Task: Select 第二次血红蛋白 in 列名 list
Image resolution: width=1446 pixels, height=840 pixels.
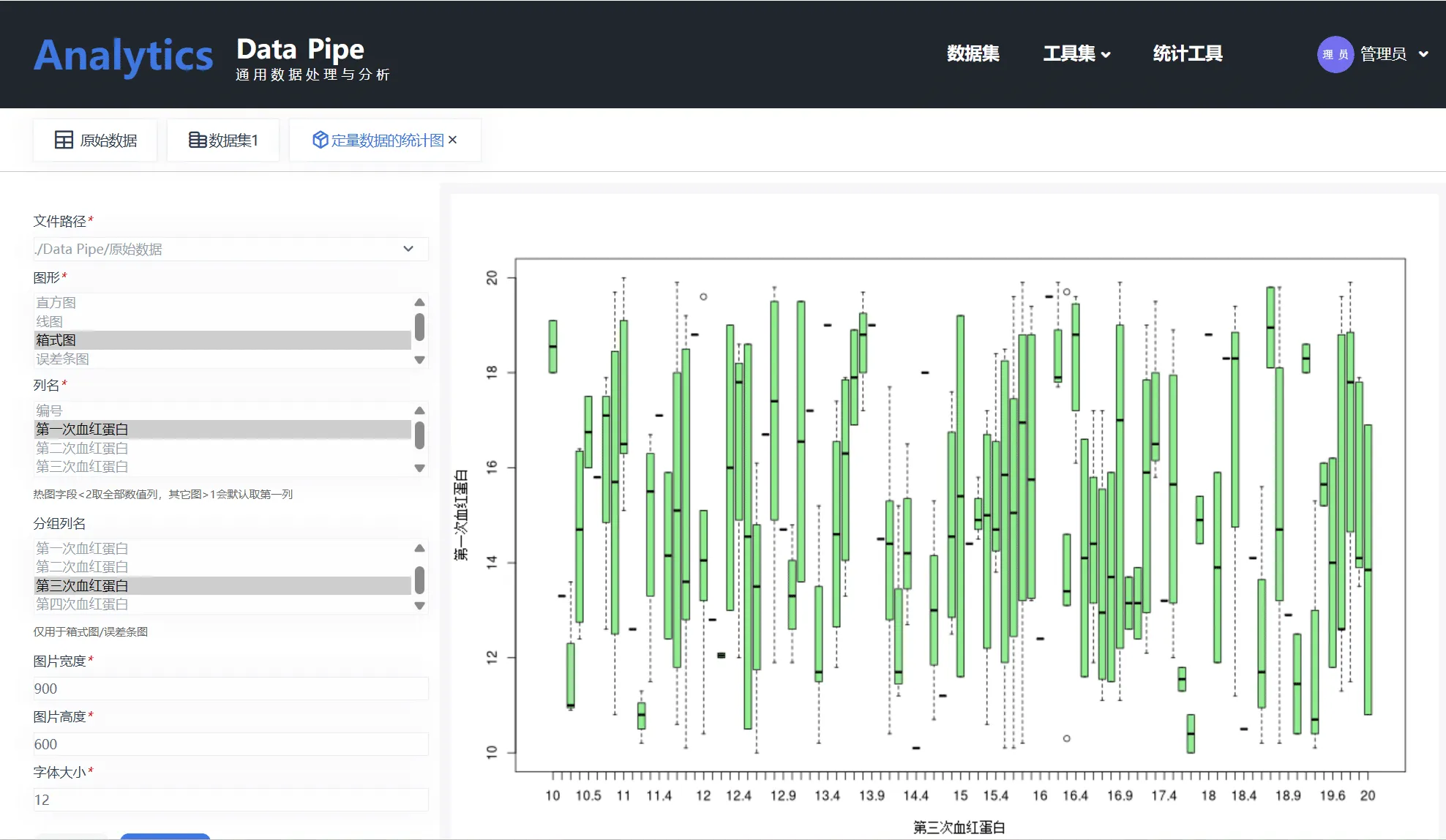Action: pyautogui.click(x=82, y=448)
